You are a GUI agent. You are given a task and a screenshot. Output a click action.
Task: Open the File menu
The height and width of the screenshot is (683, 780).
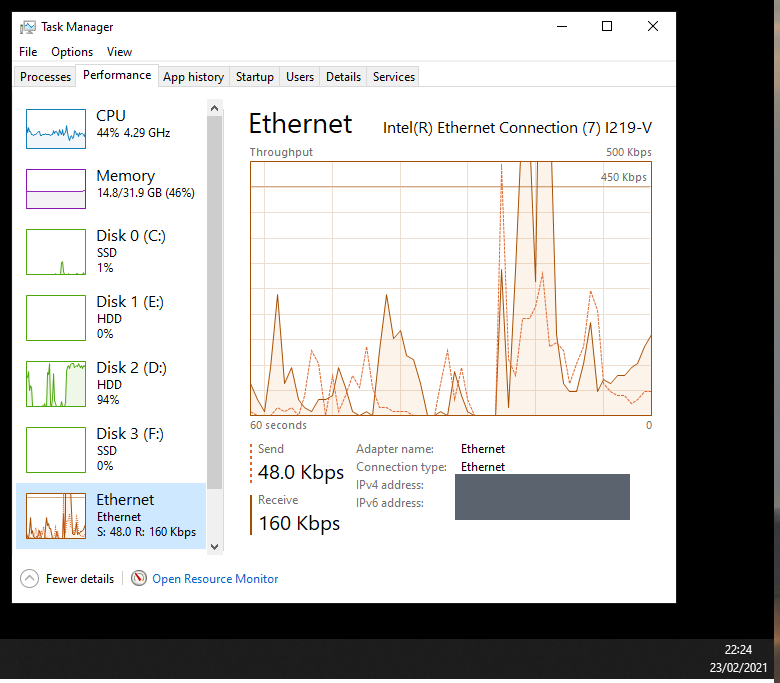click(28, 52)
